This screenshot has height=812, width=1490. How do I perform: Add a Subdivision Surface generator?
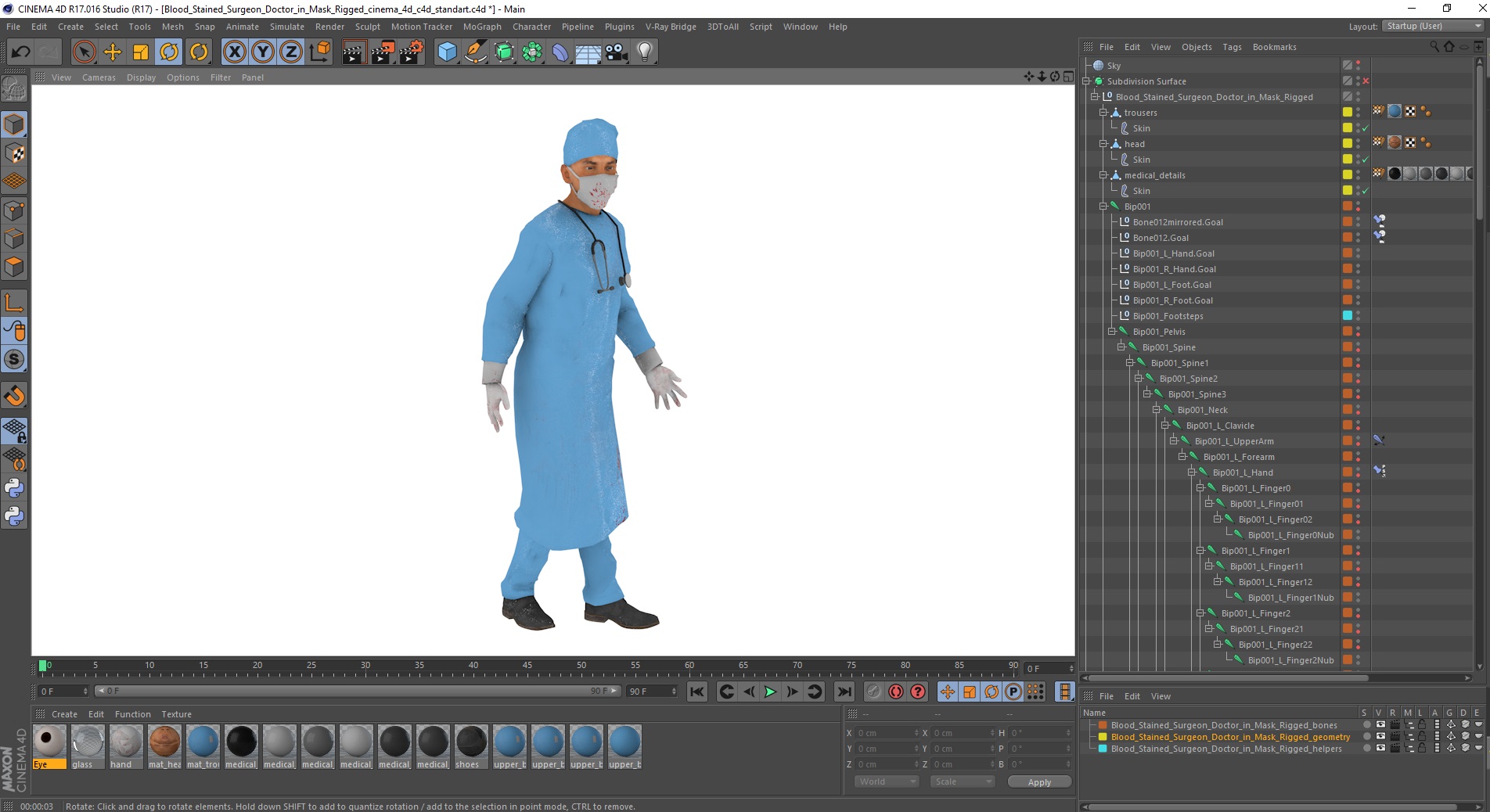504,52
